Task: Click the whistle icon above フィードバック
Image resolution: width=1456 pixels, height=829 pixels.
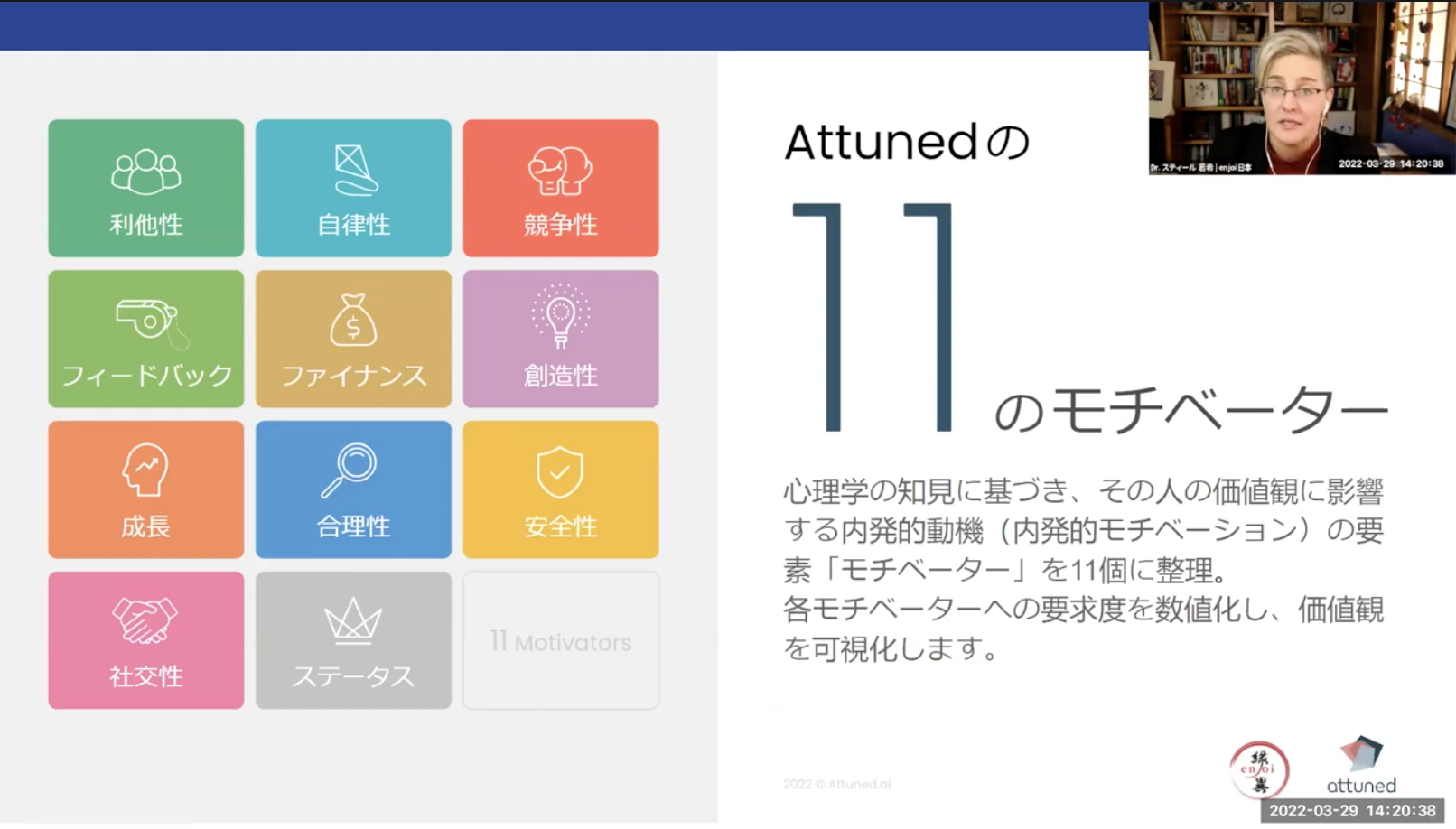Action: 152,322
